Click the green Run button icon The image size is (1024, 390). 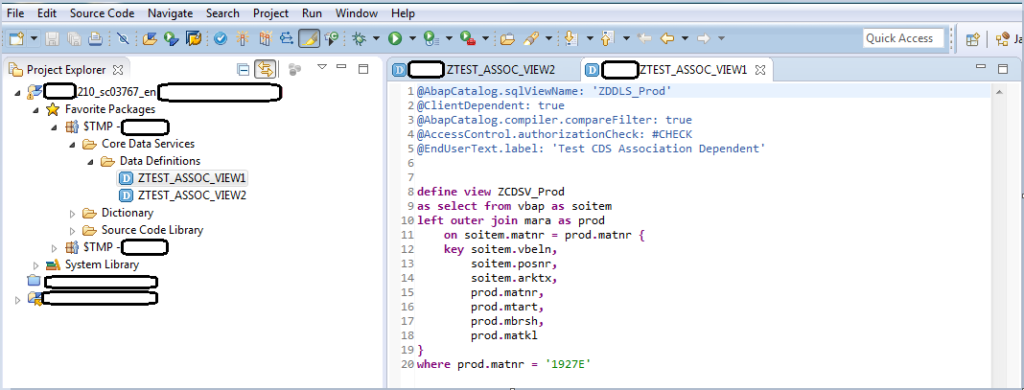(394, 39)
